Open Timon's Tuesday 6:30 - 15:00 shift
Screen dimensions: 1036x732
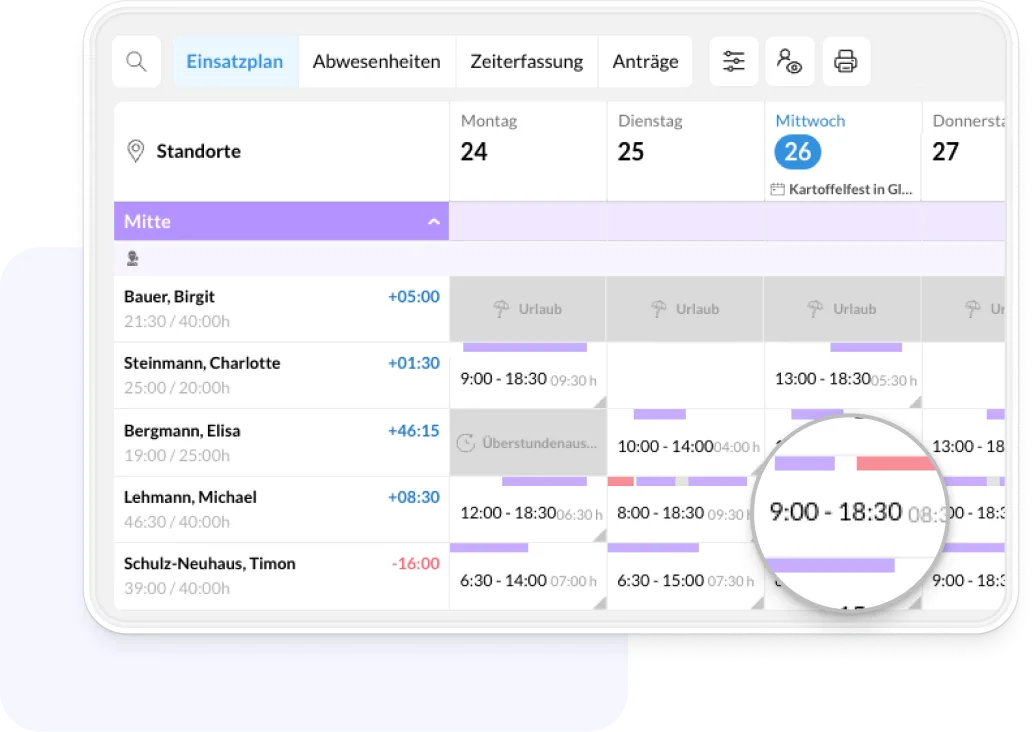point(685,576)
